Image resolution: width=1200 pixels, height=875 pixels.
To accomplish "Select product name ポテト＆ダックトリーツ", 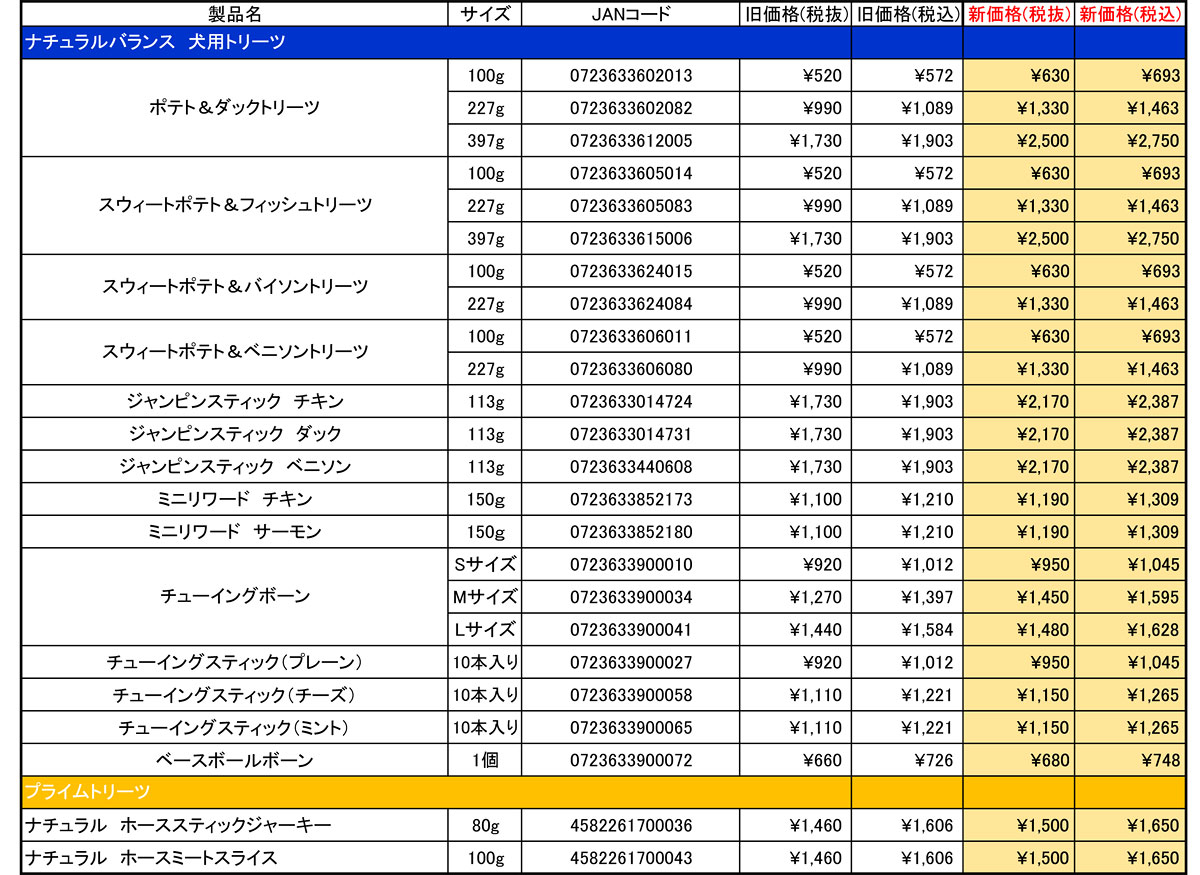I will [234, 107].
